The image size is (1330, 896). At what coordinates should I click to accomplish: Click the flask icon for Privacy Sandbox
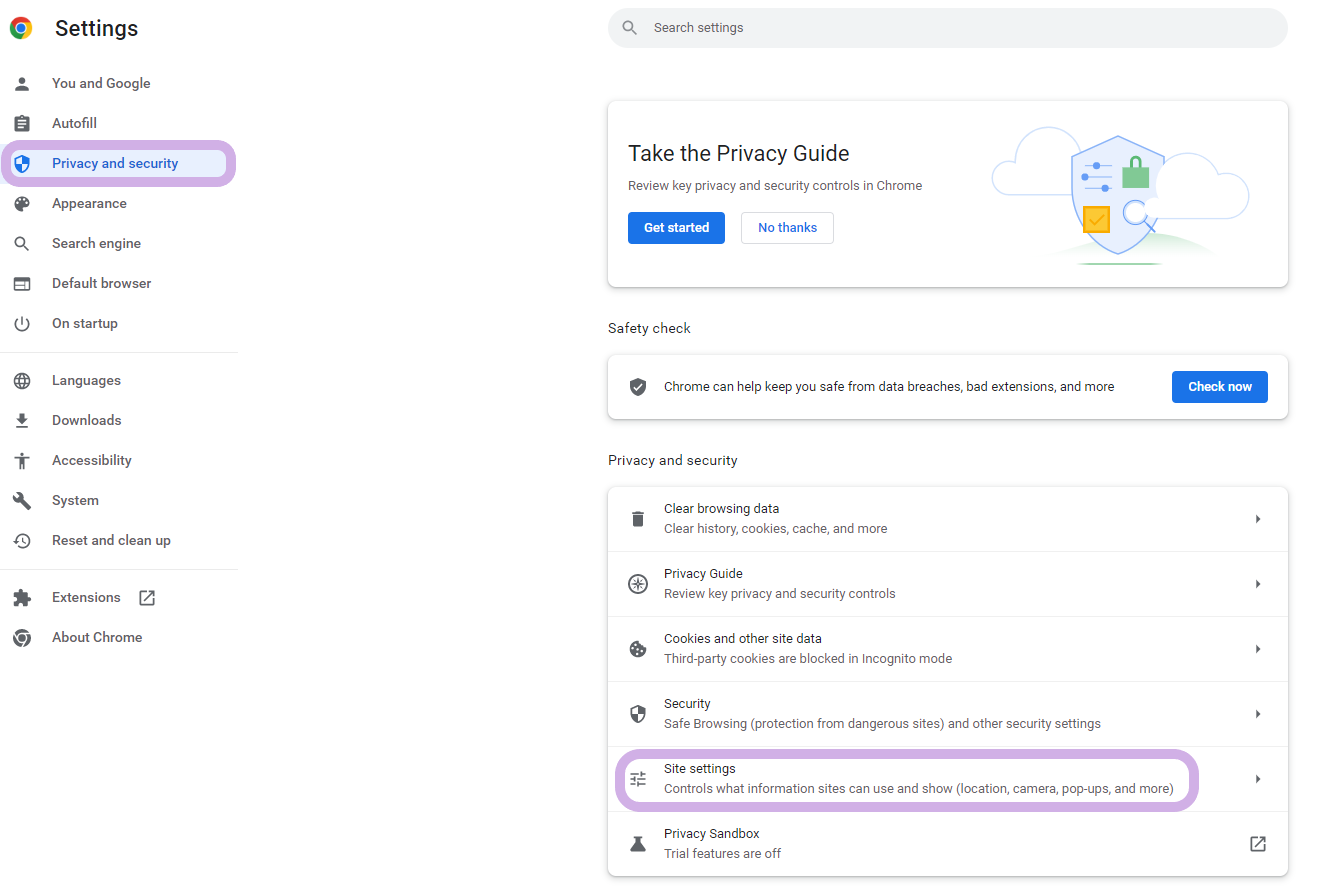tap(638, 844)
